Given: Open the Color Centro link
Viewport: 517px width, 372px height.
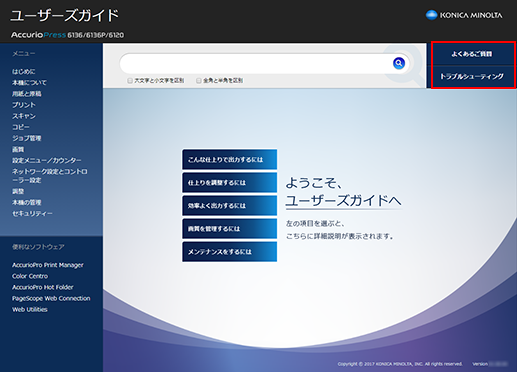Looking at the screenshot, I should (30, 276).
